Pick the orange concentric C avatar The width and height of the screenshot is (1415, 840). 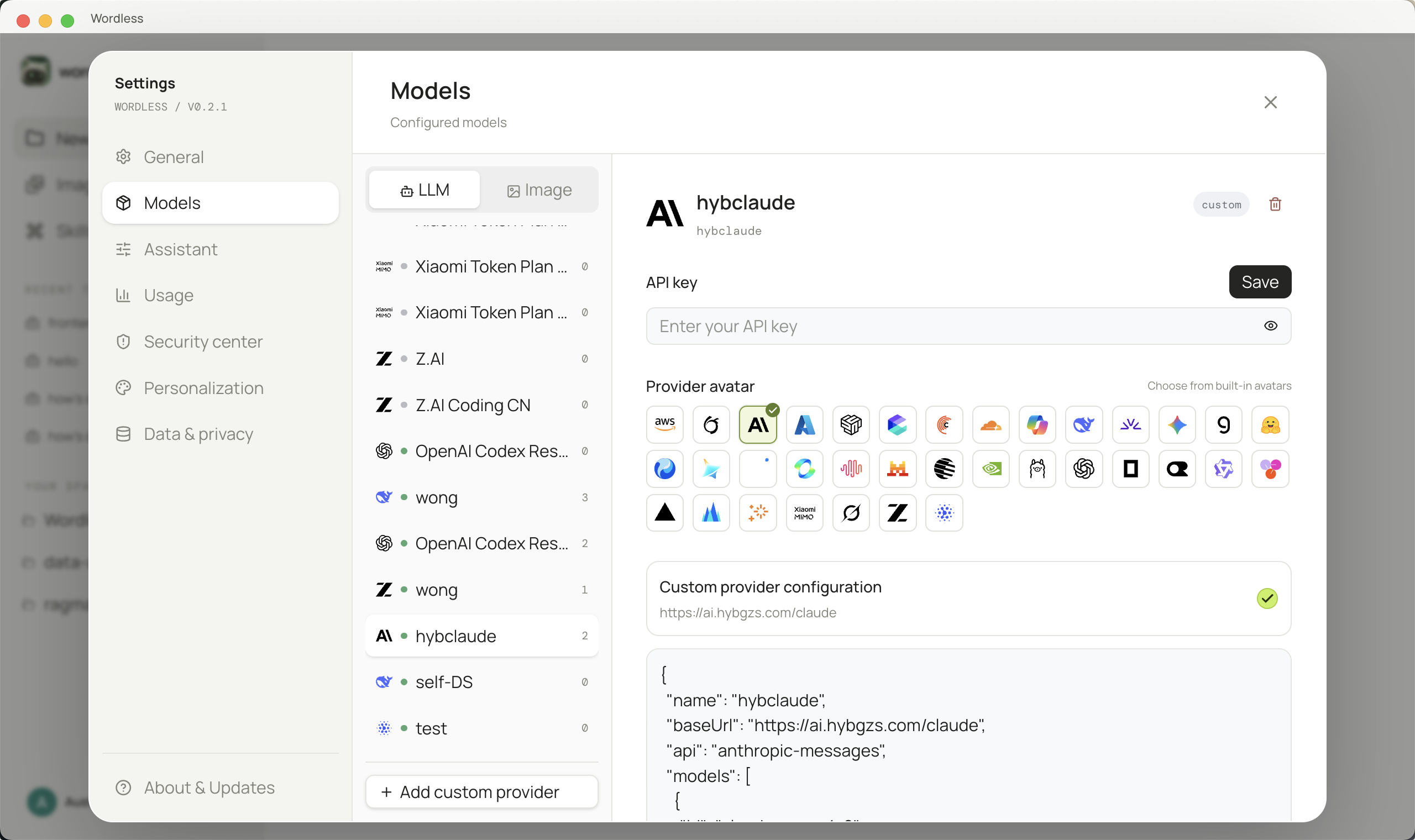tap(944, 424)
